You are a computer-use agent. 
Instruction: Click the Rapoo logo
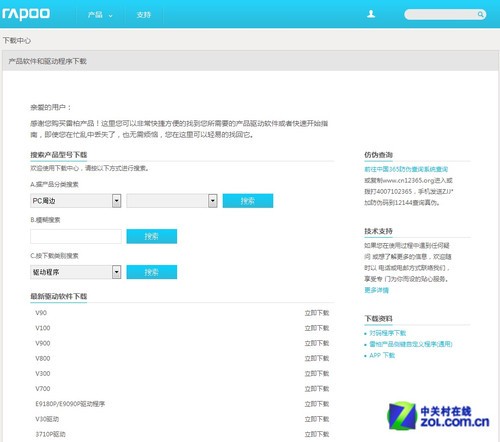coord(26,14)
